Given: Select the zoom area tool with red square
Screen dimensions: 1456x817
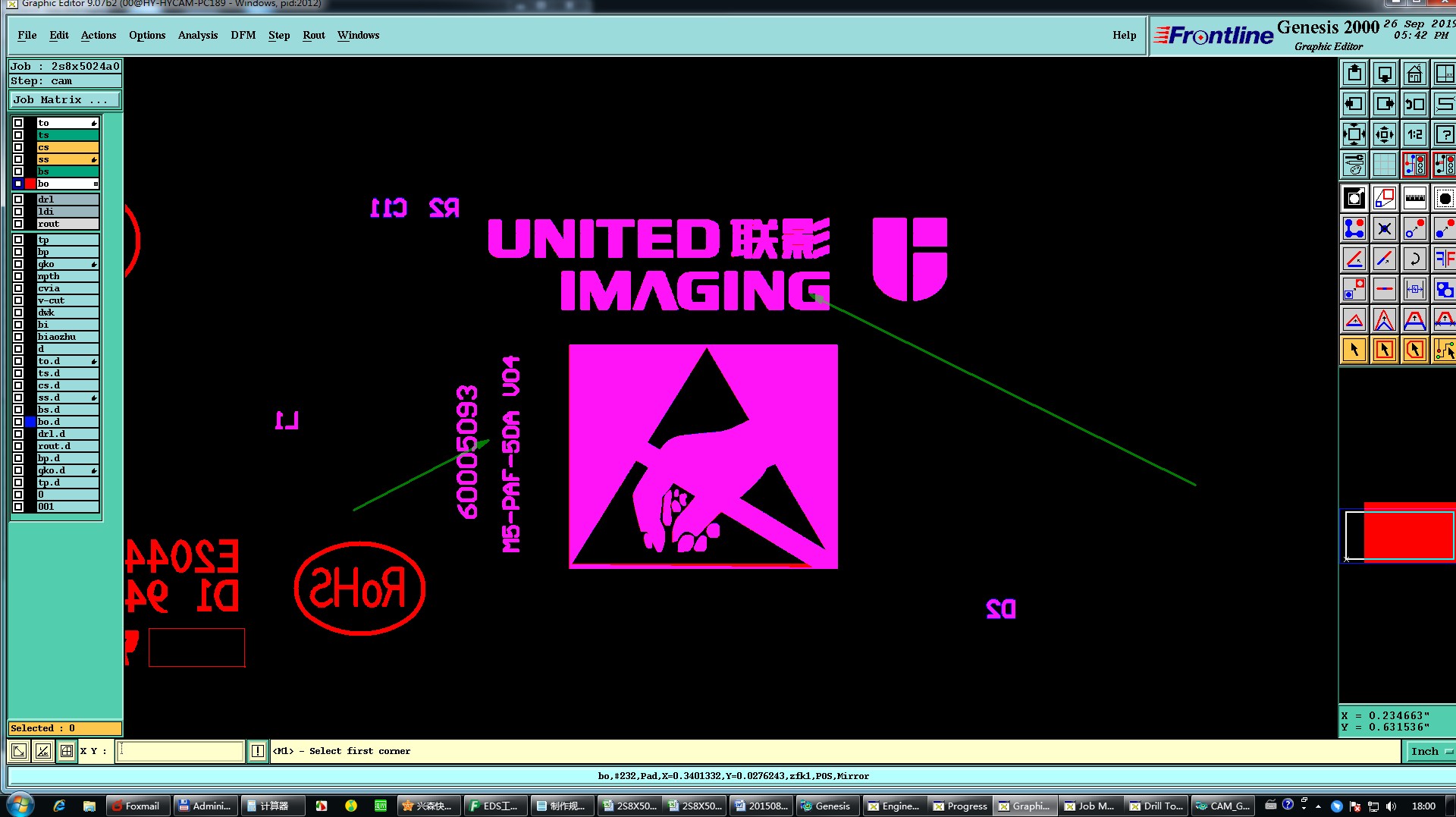Looking at the screenshot, I should pyautogui.click(x=1384, y=199).
